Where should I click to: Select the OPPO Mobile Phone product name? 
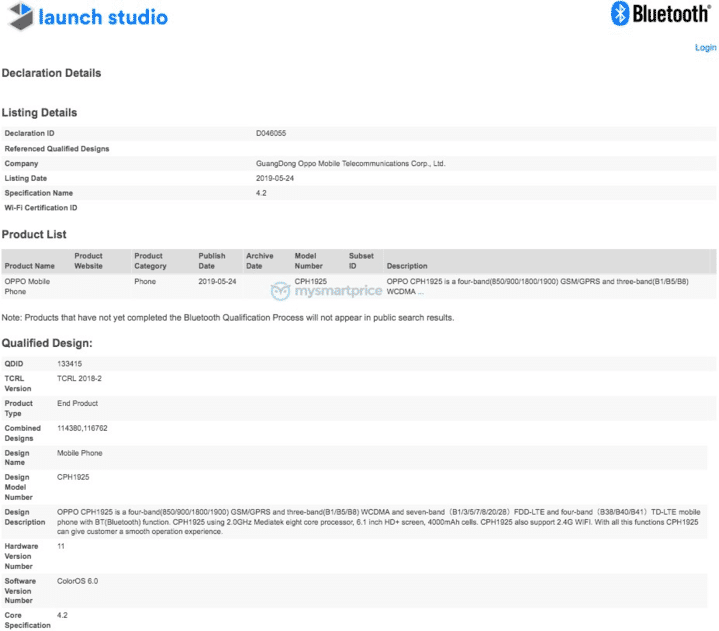click(x=27, y=287)
